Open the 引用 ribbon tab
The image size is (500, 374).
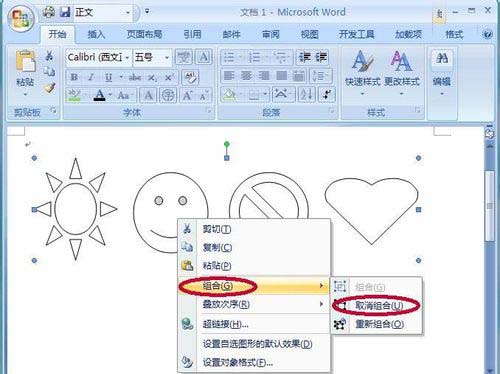pyautogui.click(x=193, y=34)
